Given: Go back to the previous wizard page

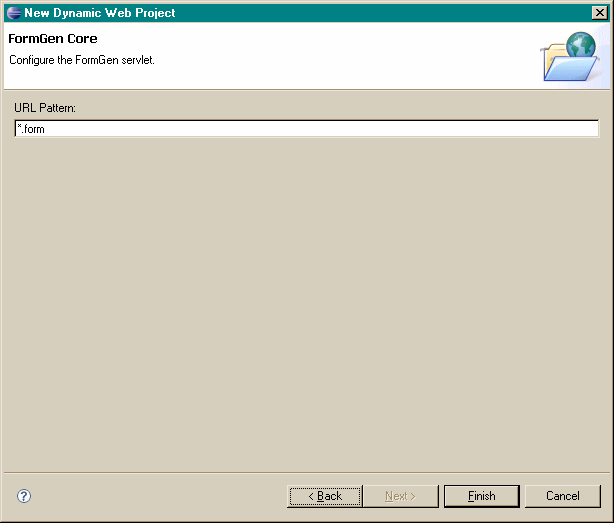Looking at the screenshot, I should point(325,496).
